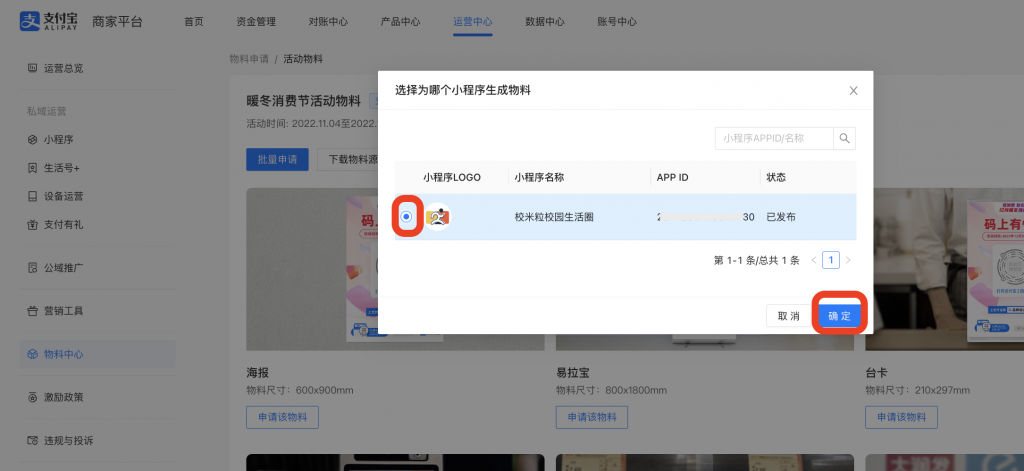Image resolution: width=1024 pixels, height=471 pixels.
Task: Click the APP ID column header
Action: click(673, 177)
